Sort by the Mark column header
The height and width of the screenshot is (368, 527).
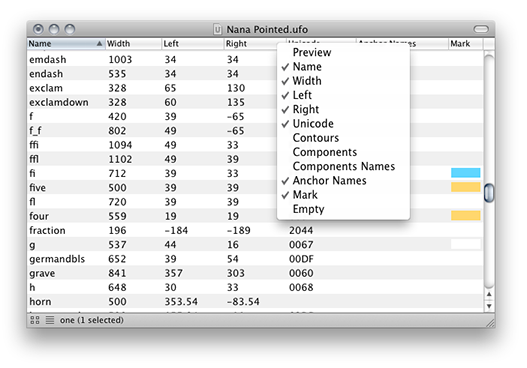point(465,44)
